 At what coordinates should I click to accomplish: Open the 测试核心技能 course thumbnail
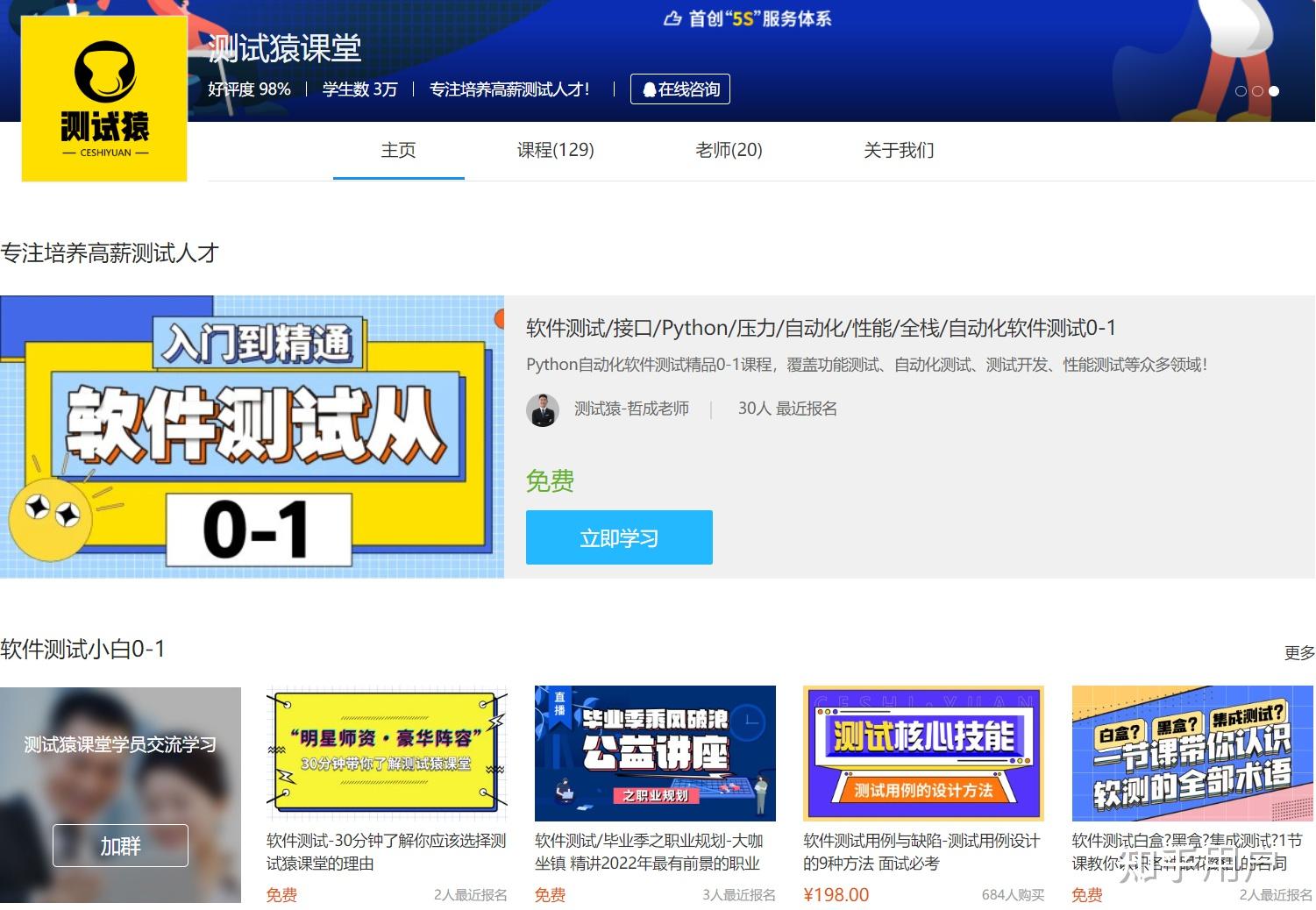coord(923,753)
